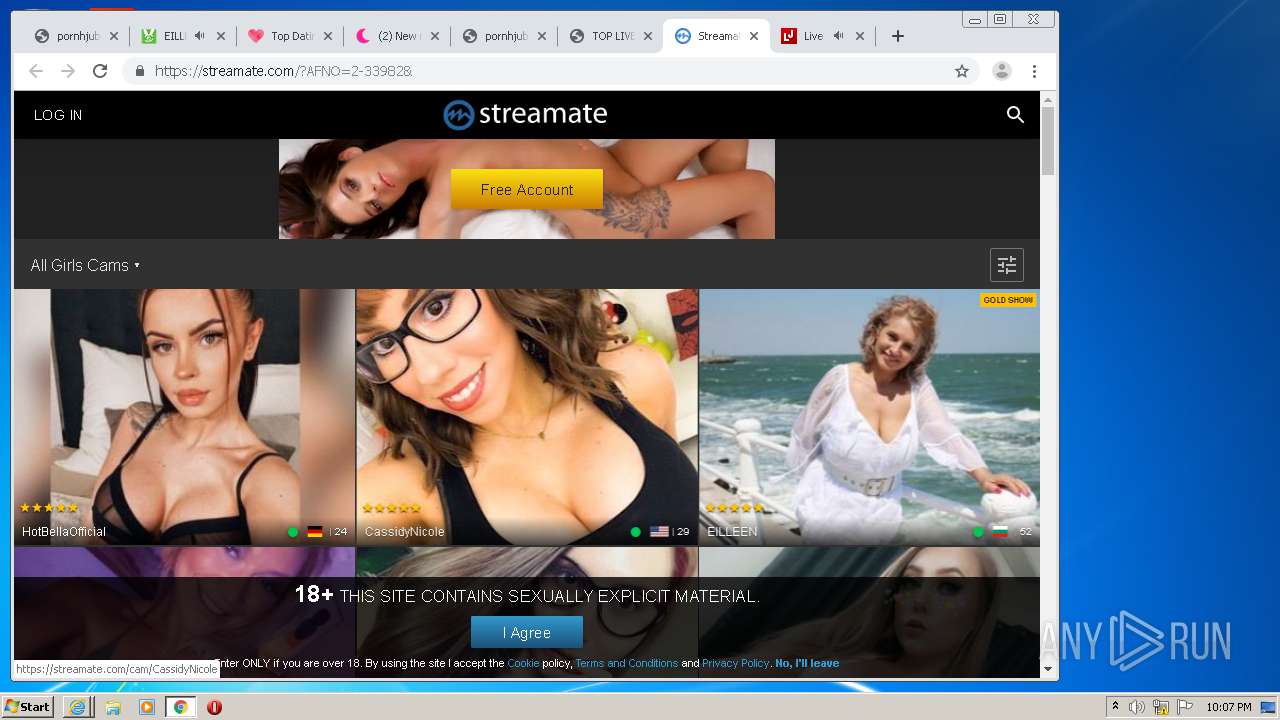Open site search magnifier
This screenshot has height=720, width=1280.
pyautogui.click(x=1015, y=115)
